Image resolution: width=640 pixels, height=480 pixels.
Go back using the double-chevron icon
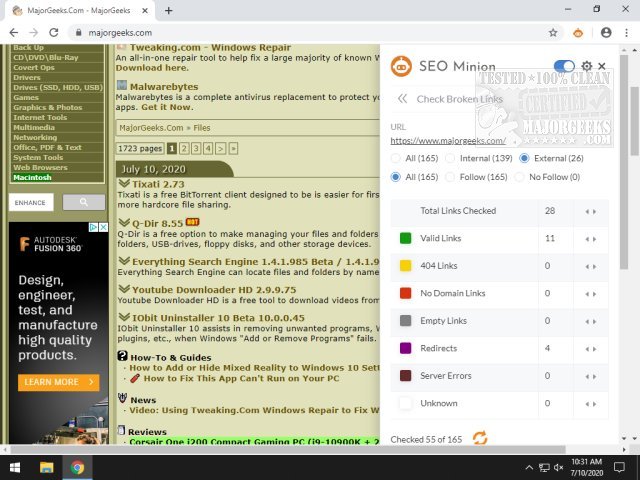point(402,99)
